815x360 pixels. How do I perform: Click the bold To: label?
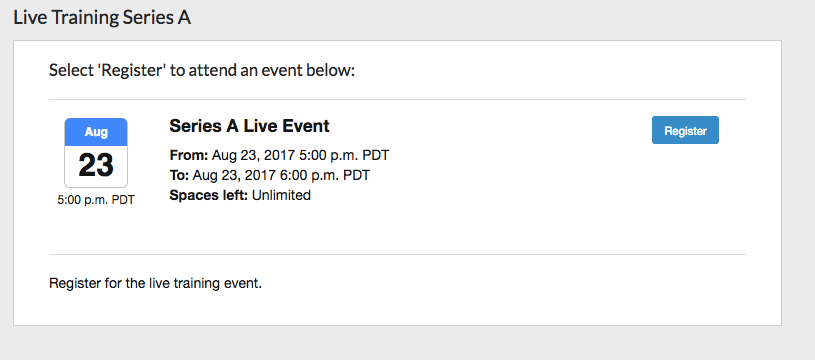[x=179, y=175]
